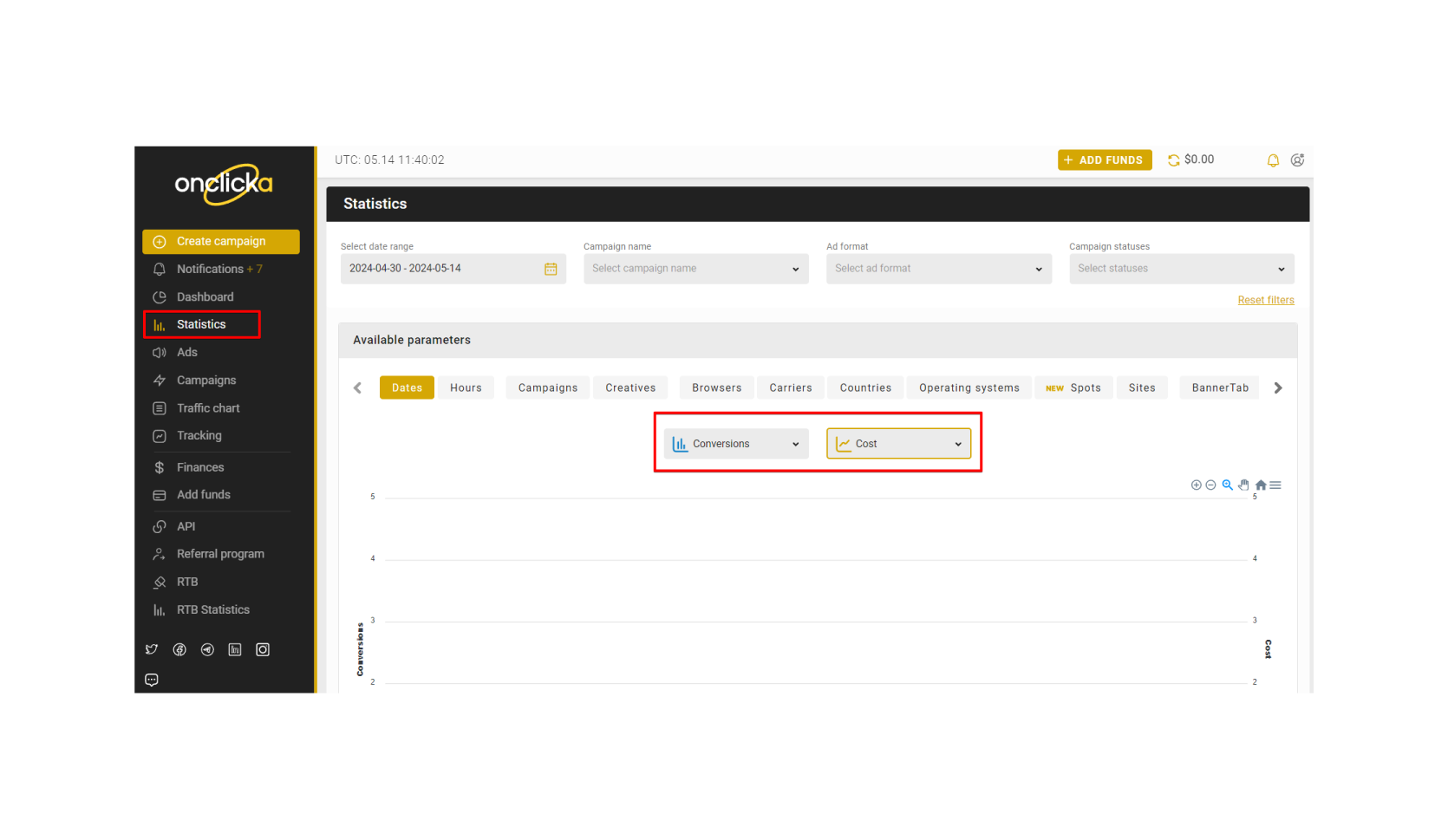This screenshot has height=840, width=1448.
Task: Open the user account profile icon
Action: click(x=1297, y=160)
